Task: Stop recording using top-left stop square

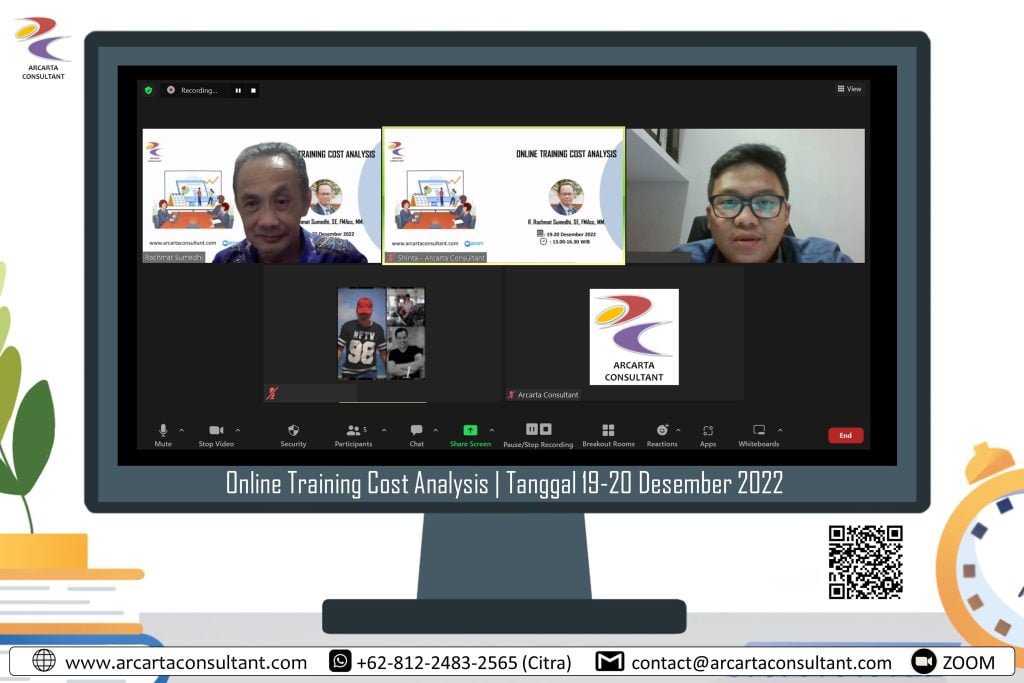Action: pyautogui.click(x=254, y=90)
